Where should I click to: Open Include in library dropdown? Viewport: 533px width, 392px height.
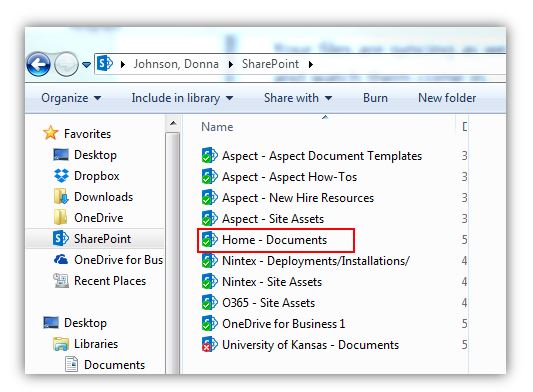tap(182, 98)
